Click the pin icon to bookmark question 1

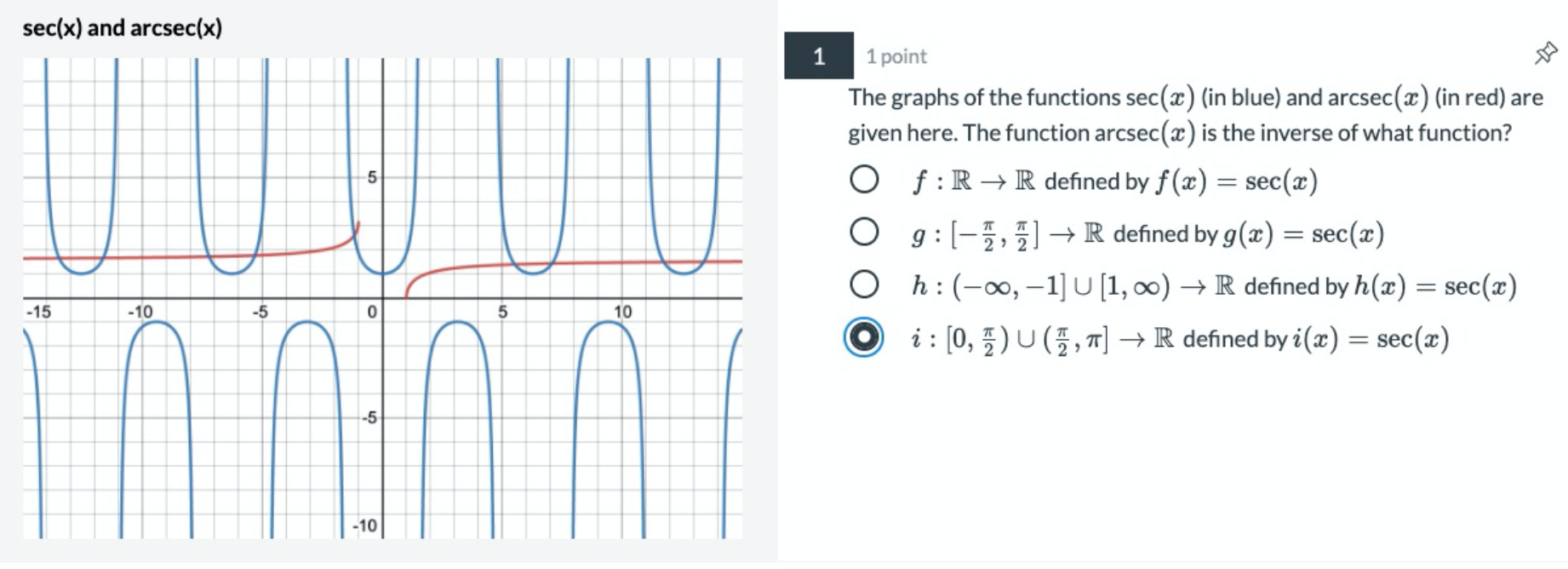tap(1545, 54)
